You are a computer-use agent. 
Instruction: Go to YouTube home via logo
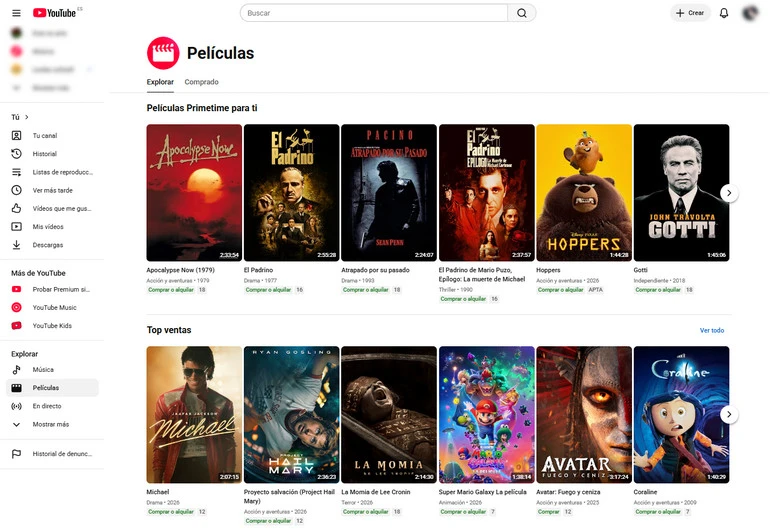55,13
